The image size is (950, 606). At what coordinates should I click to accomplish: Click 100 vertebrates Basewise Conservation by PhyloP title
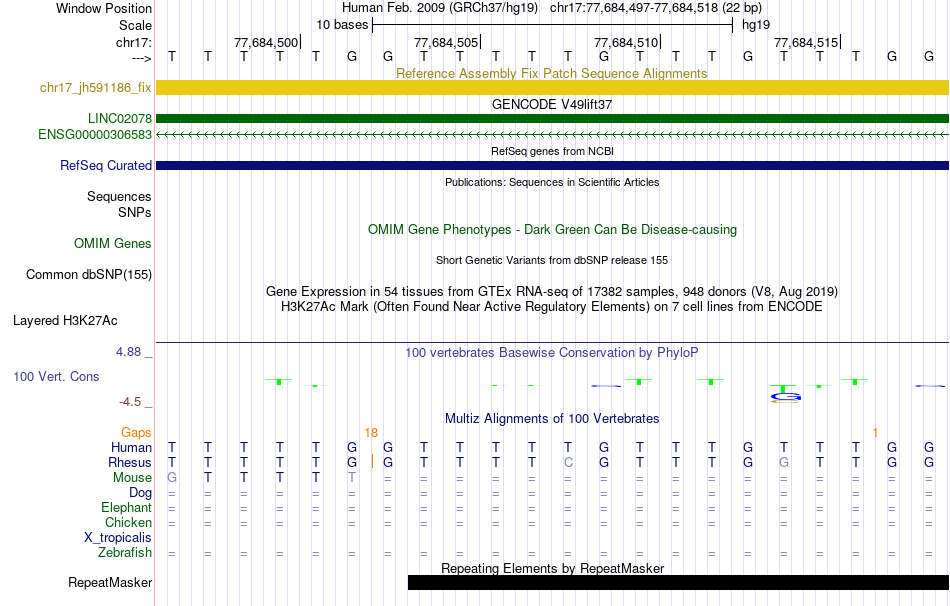552,353
